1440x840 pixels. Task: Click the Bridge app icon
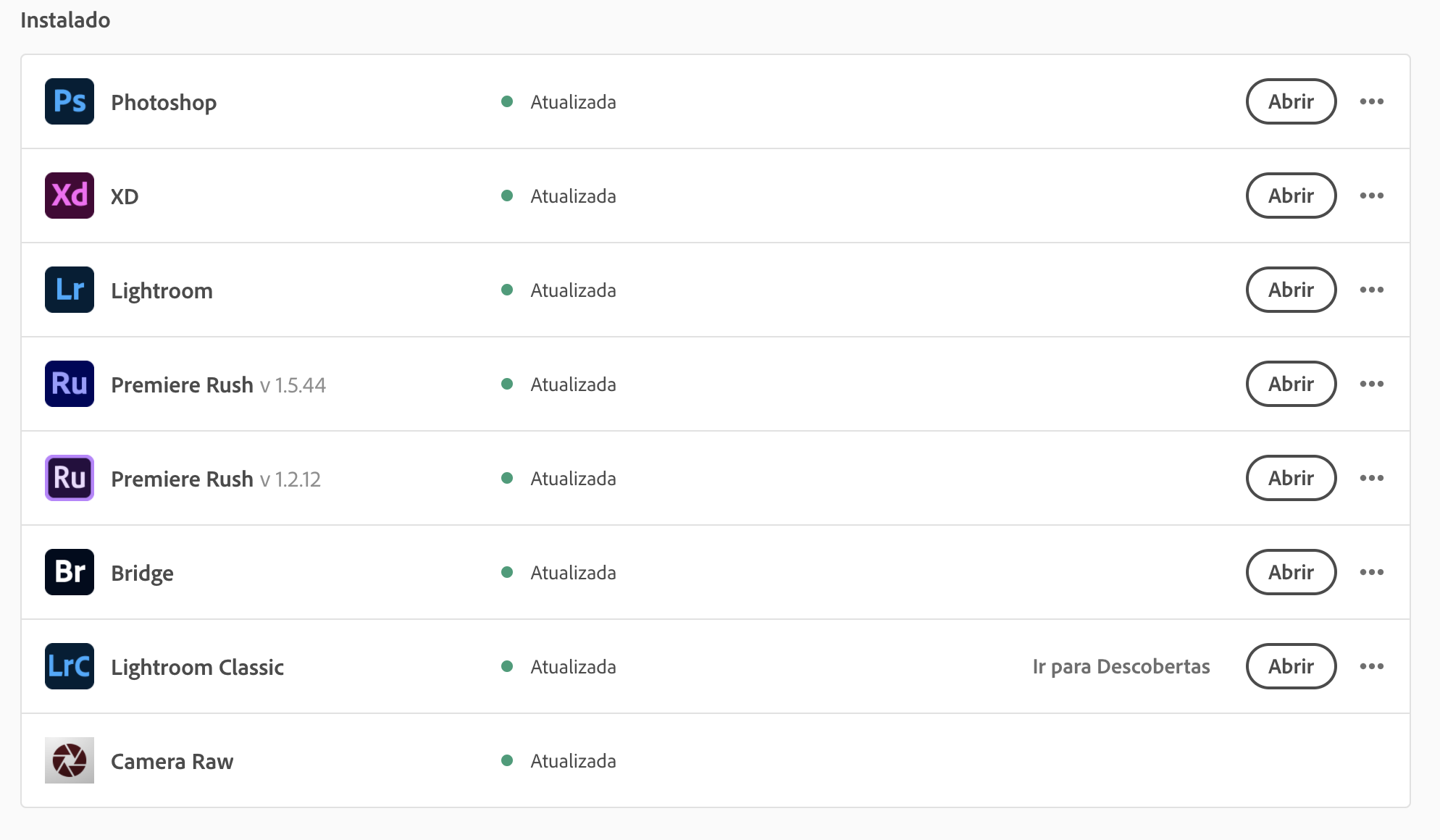[69, 572]
